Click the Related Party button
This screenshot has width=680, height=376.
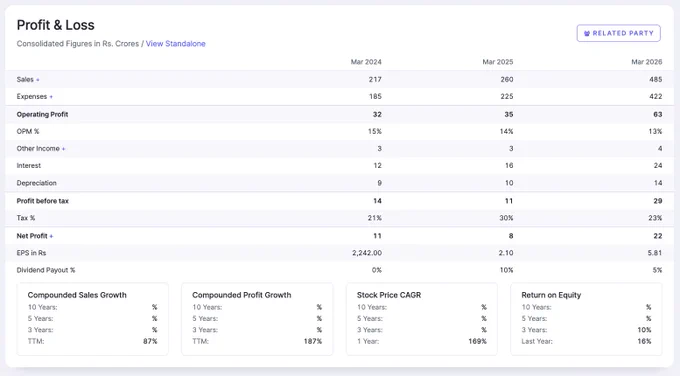tap(618, 33)
